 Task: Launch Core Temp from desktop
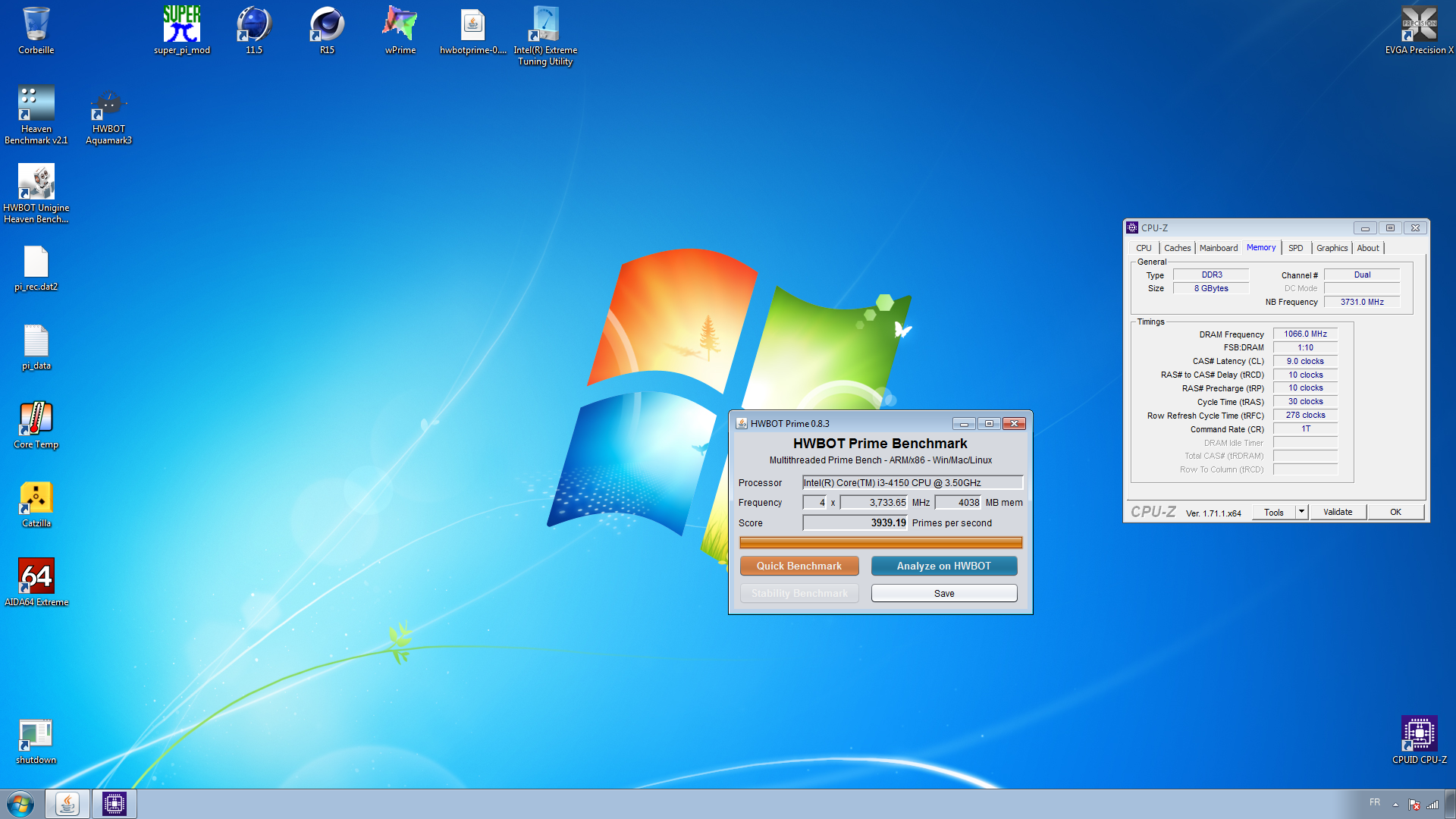pos(36,425)
